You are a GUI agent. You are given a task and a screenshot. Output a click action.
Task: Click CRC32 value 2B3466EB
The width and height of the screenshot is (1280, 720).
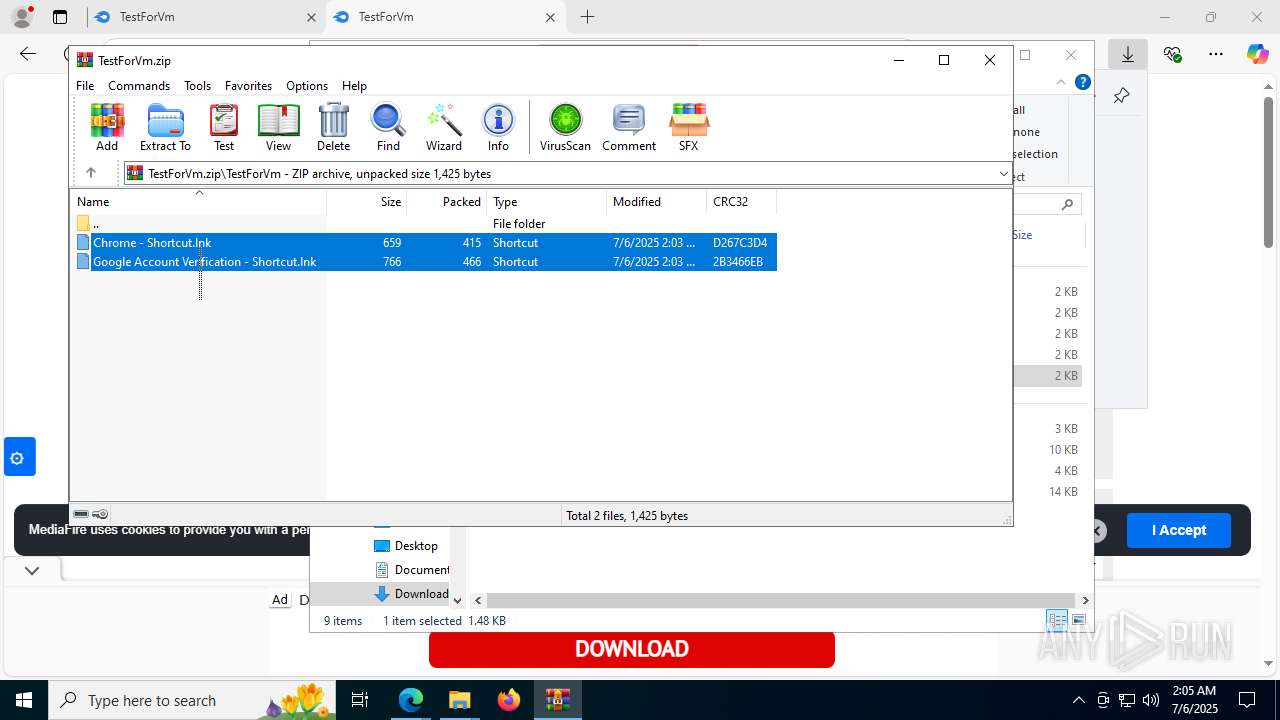click(738, 261)
